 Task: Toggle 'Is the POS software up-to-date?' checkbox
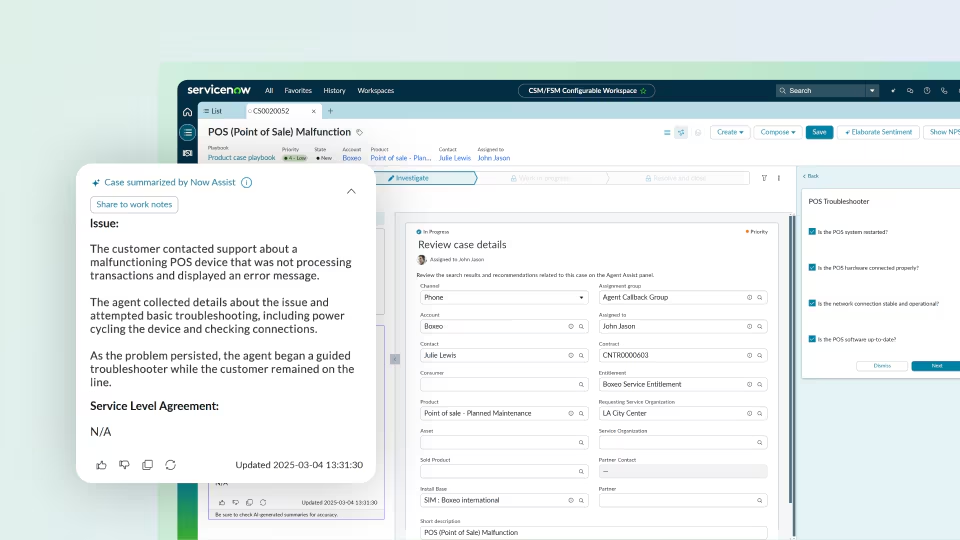pyautogui.click(x=812, y=339)
